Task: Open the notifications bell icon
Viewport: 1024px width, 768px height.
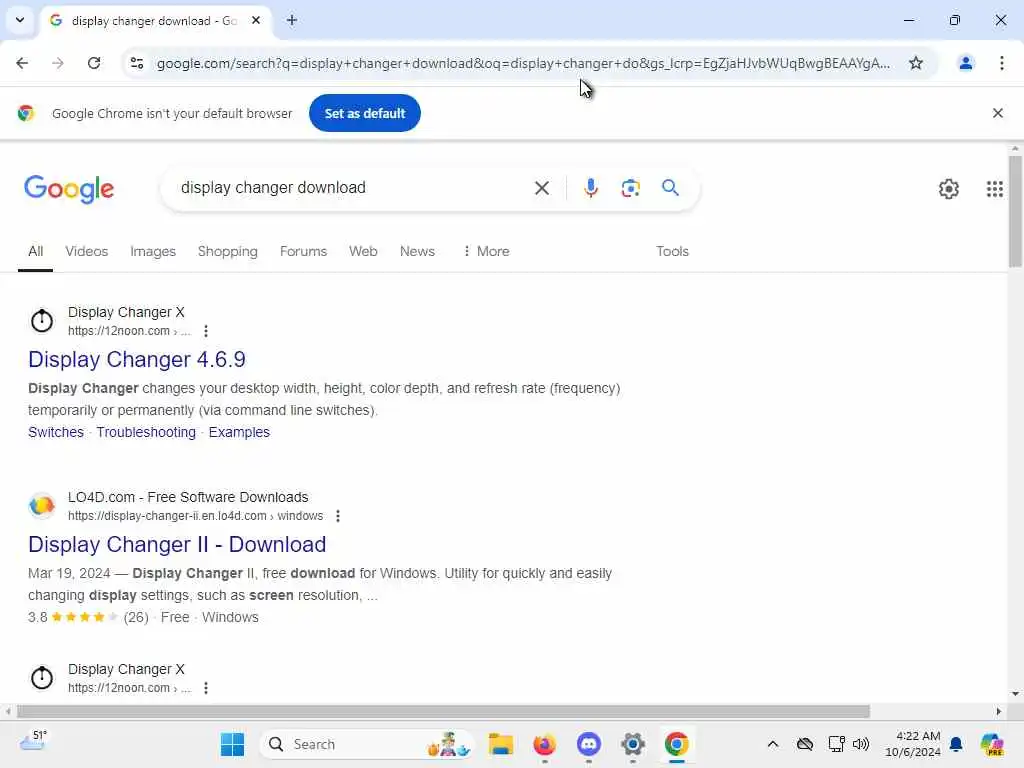Action: [955, 744]
